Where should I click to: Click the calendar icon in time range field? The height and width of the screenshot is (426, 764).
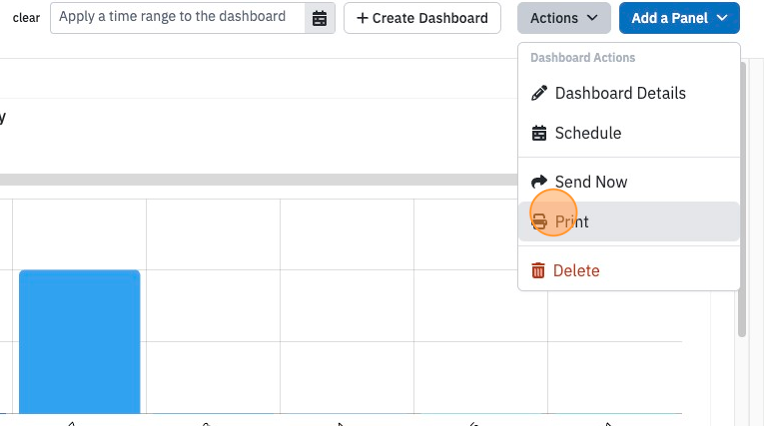click(x=320, y=18)
